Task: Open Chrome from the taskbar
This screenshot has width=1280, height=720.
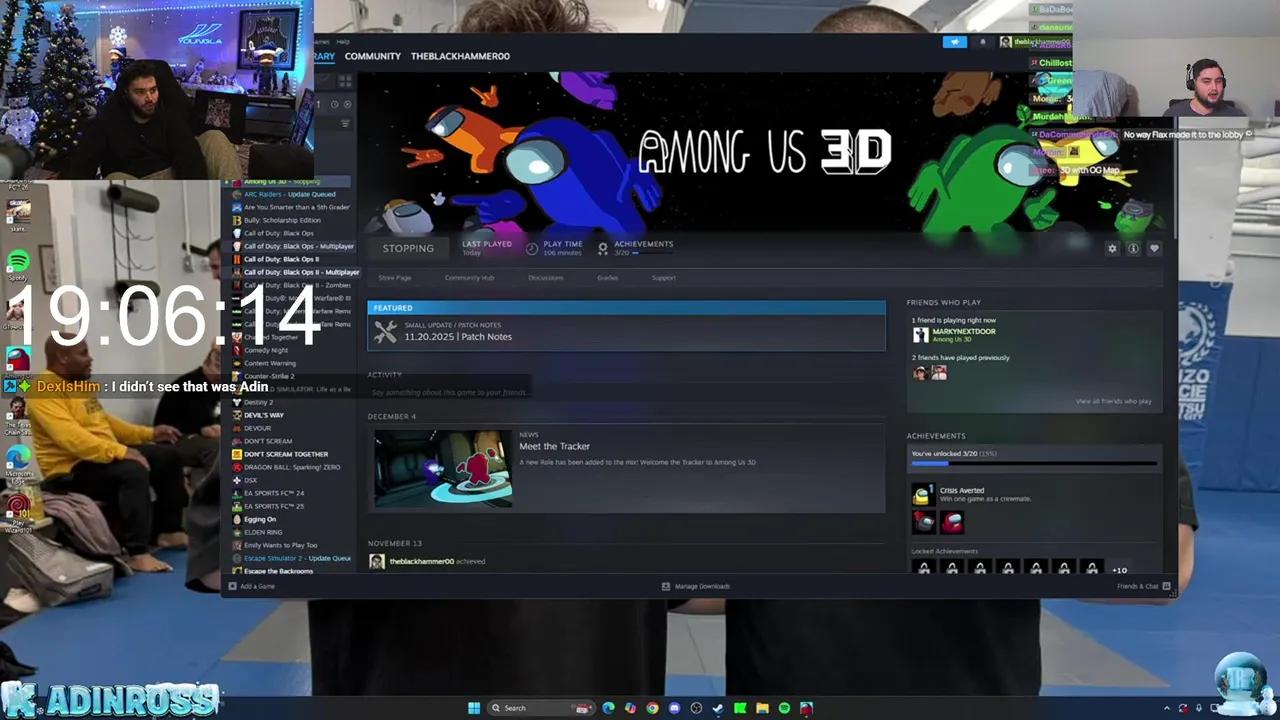Action: (x=652, y=708)
